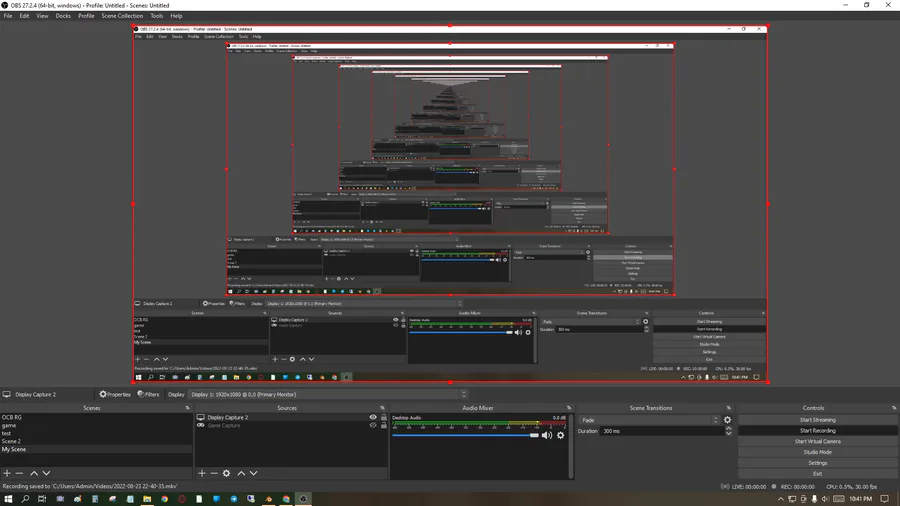Select the My Scene scene
The height and width of the screenshot is (506, 900).
pos(96,450)
